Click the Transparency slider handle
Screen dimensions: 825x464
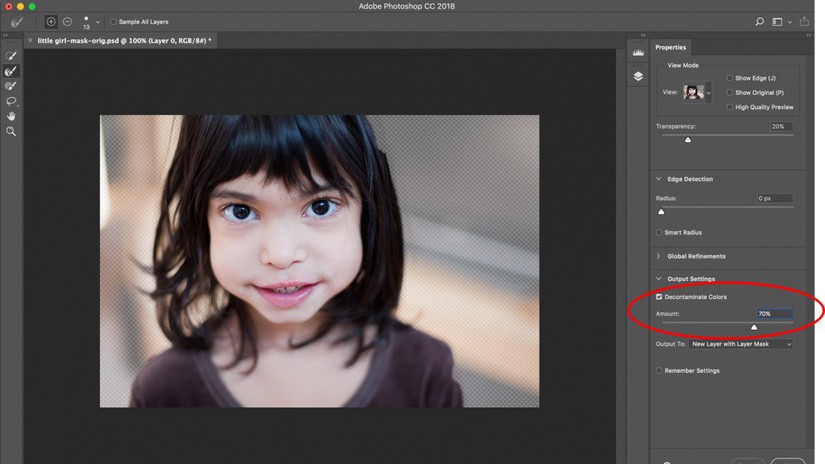[688, 140]
